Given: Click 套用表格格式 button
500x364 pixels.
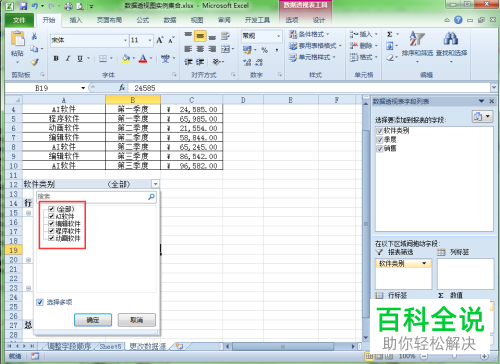Looking at the screenshot, I should tap(315, 46).
